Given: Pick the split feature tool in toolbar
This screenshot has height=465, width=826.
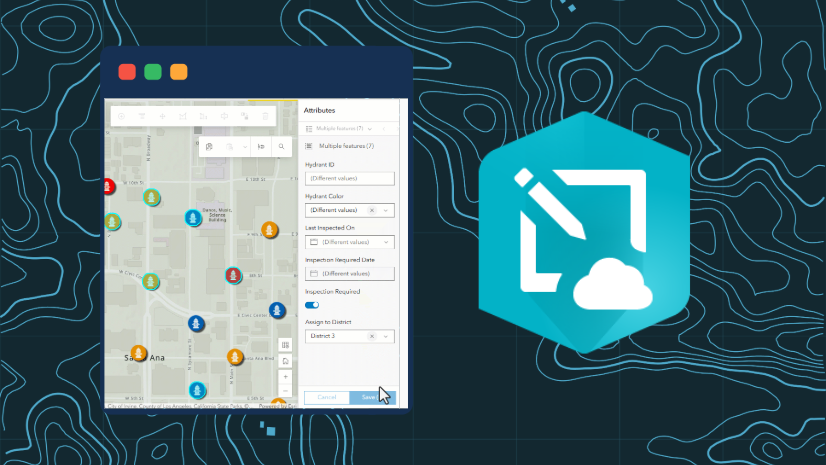Looking at the screenshot, I should click(224, 116).
